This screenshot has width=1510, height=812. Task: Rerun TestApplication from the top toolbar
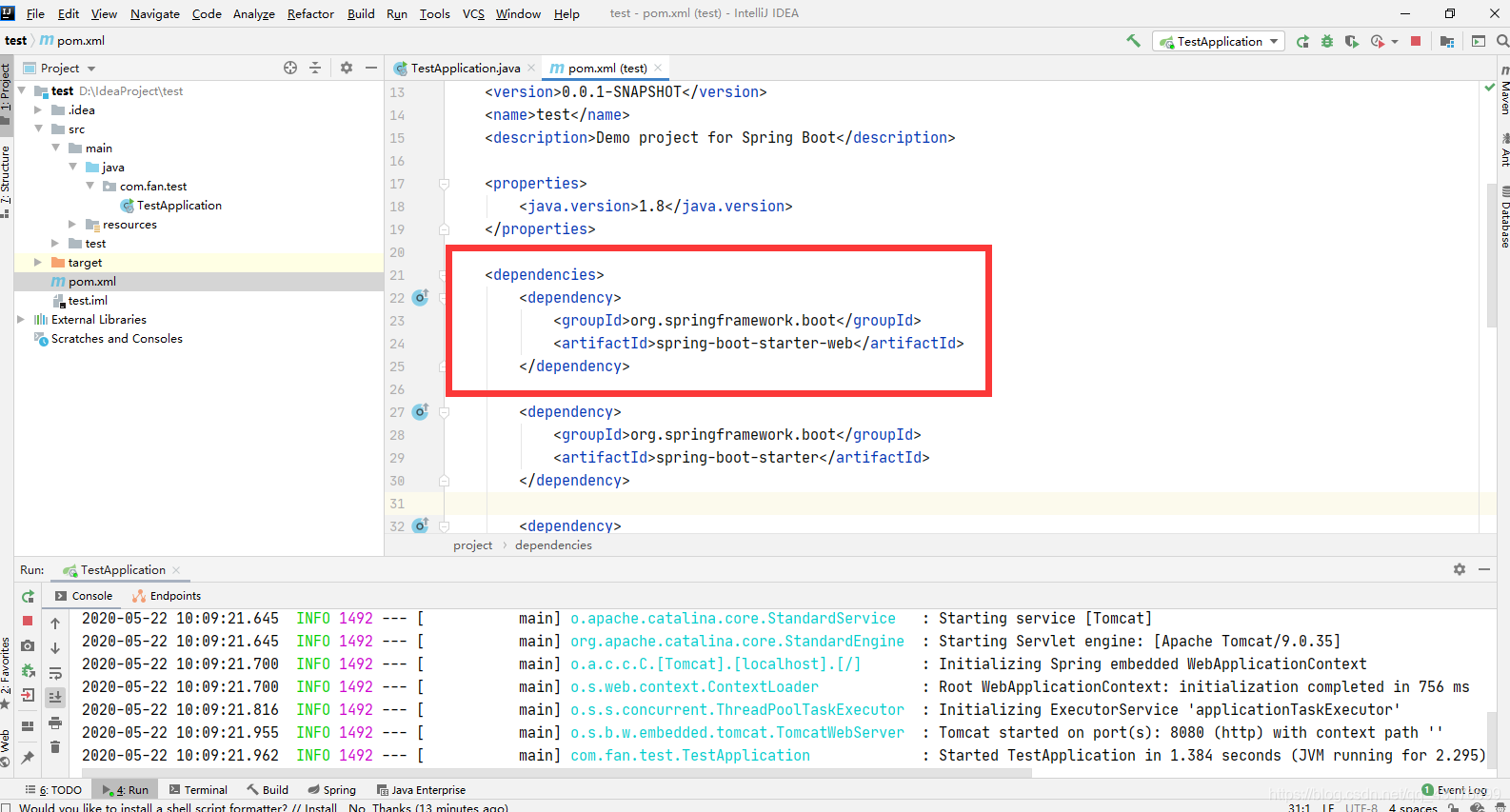1302,41
